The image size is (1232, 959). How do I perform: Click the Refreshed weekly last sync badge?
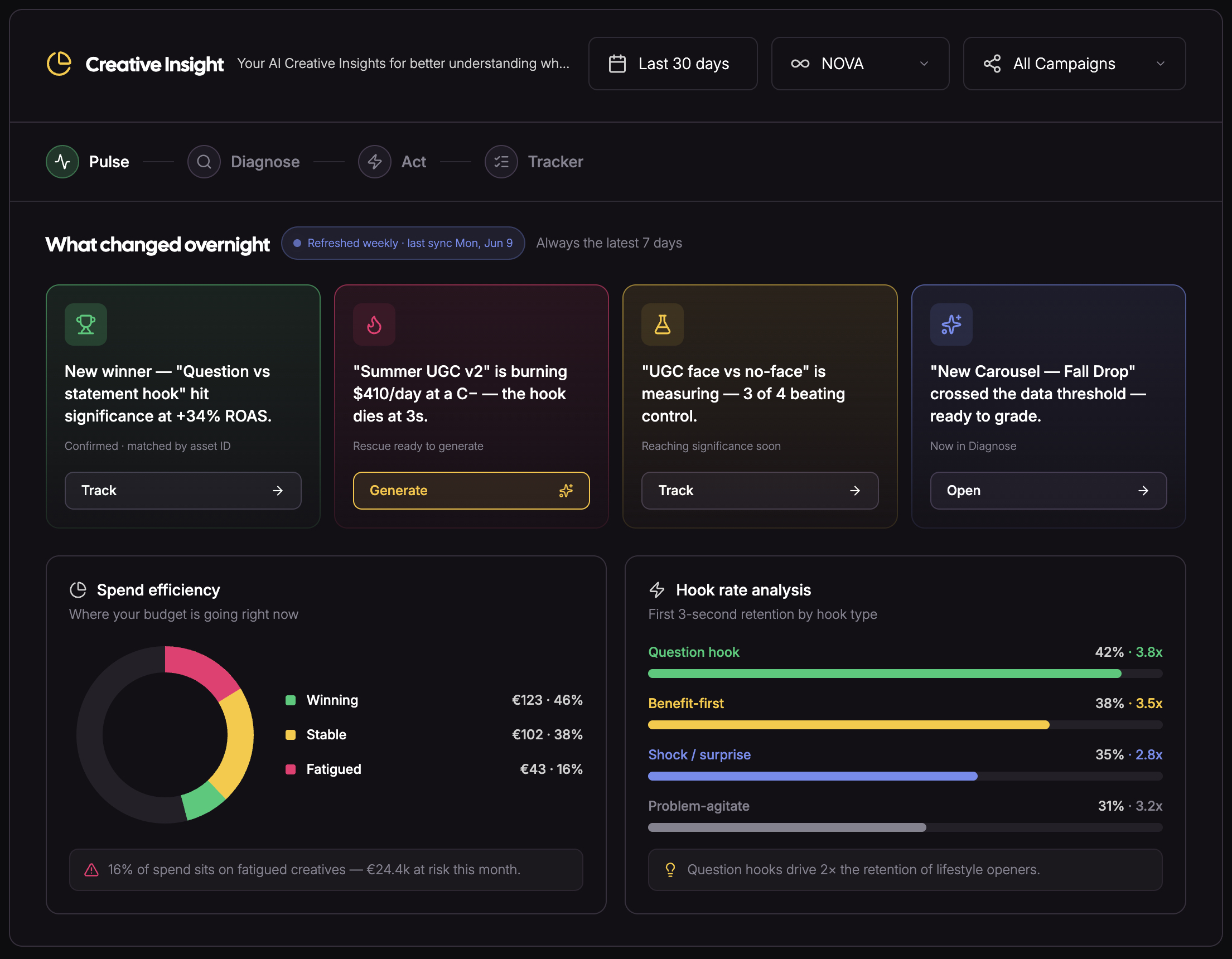click(403, 243)
